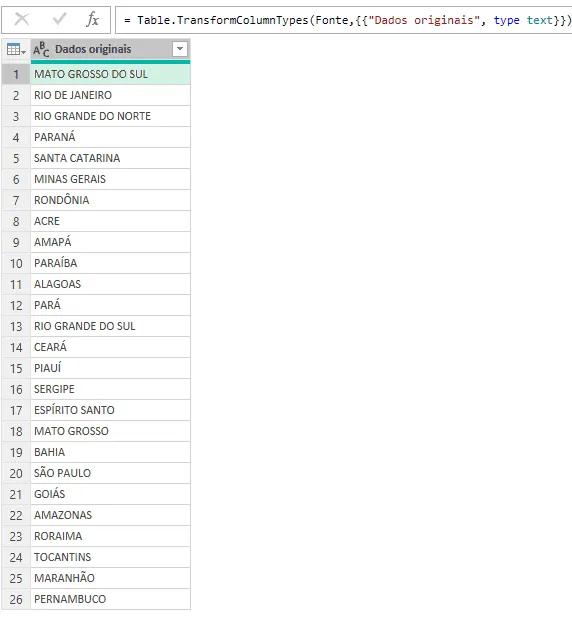Click the ABC text data type icon

[41, 50]
